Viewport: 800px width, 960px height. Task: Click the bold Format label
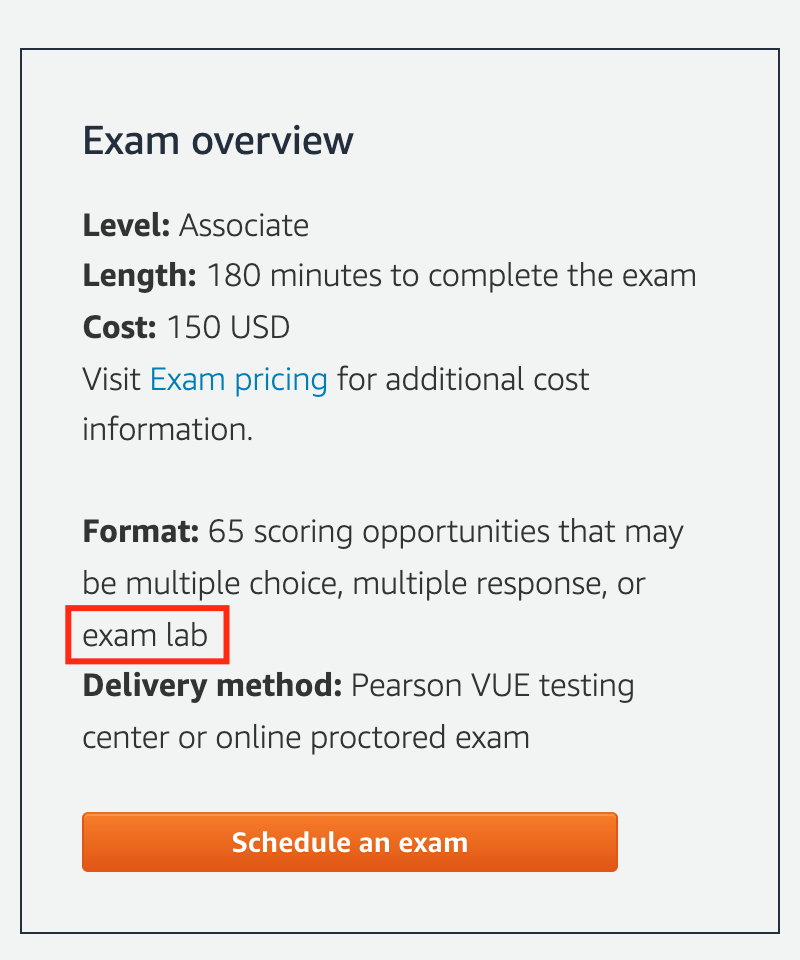click(141, 531)
